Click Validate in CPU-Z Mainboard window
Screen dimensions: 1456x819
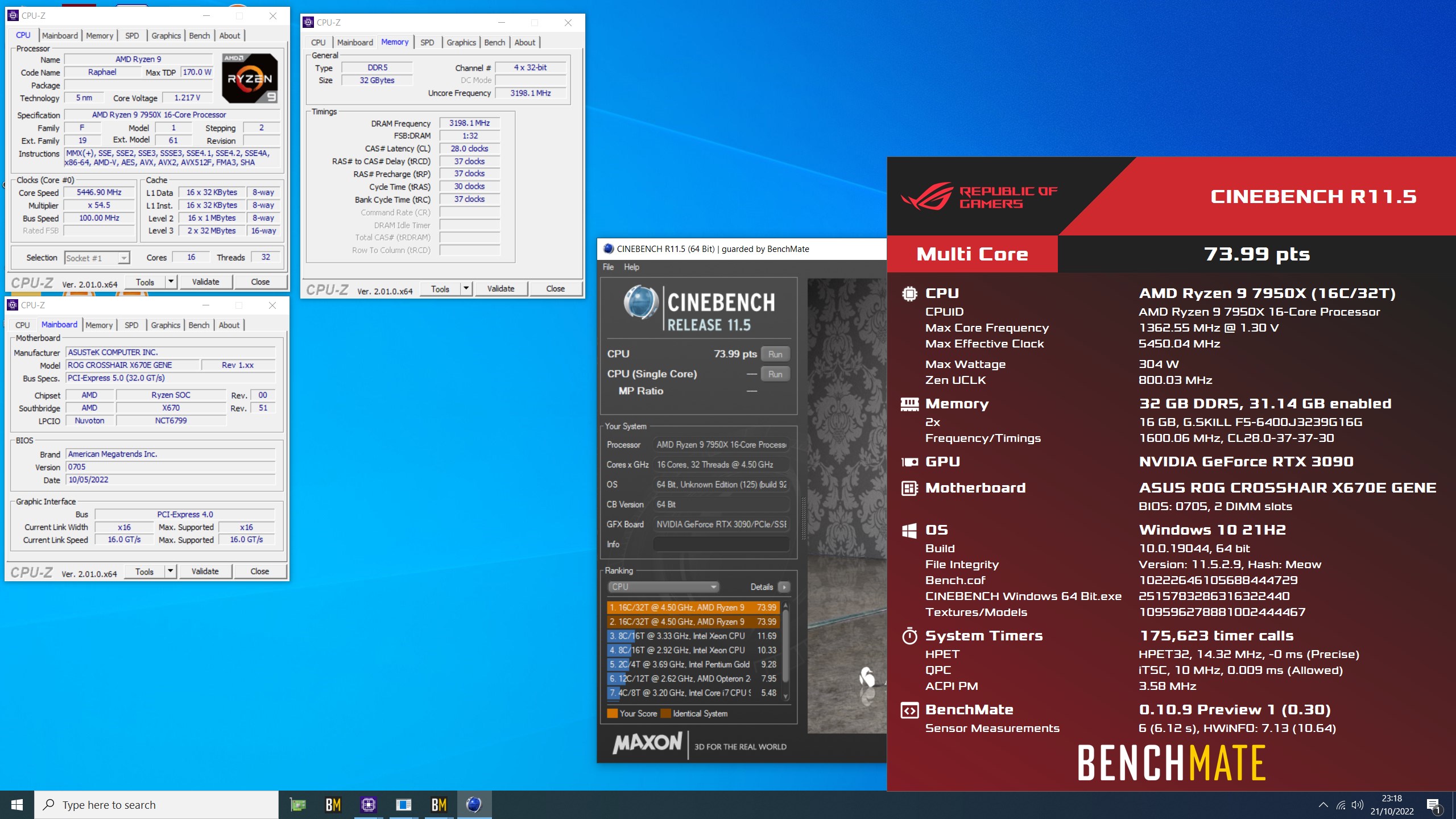pyautogui.click(x=205, y=571)
